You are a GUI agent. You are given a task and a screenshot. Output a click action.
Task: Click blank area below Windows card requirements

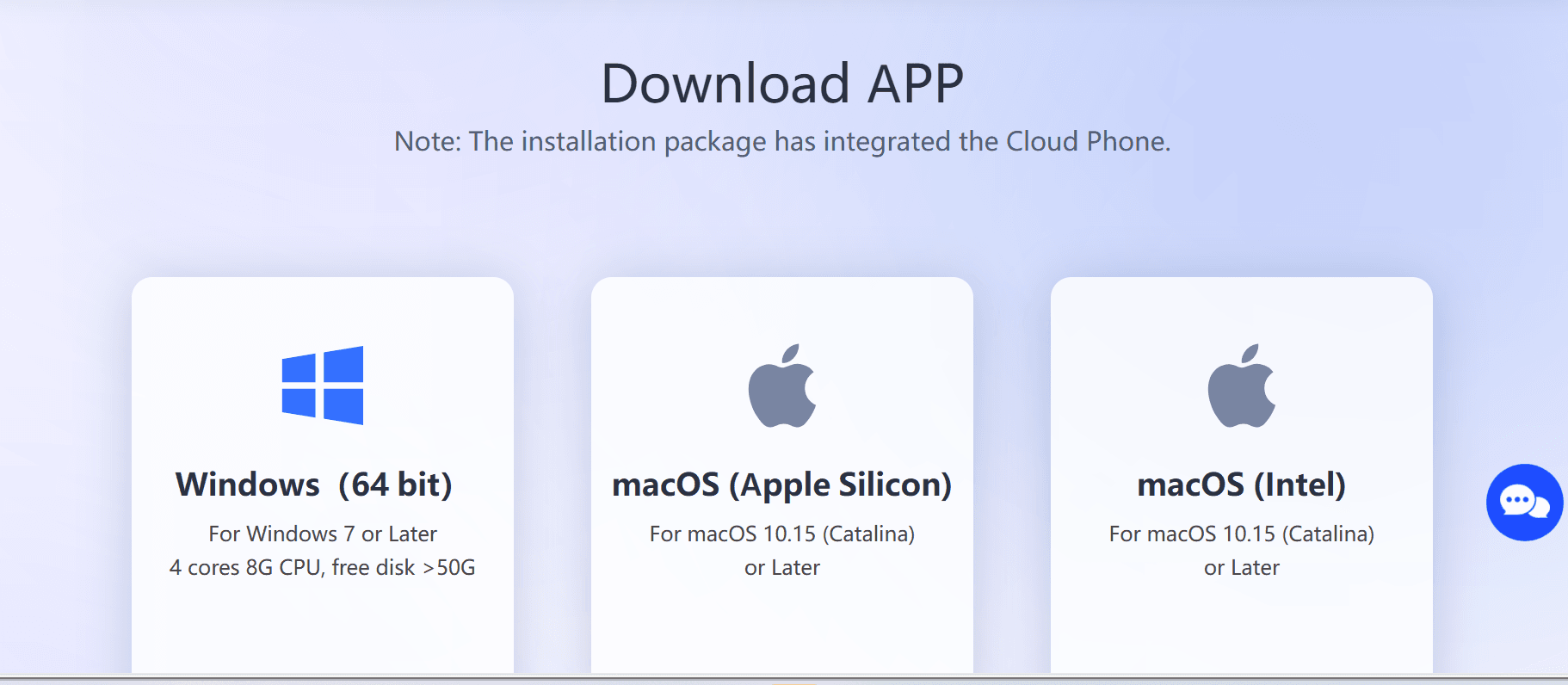click(x=323, y=628)
